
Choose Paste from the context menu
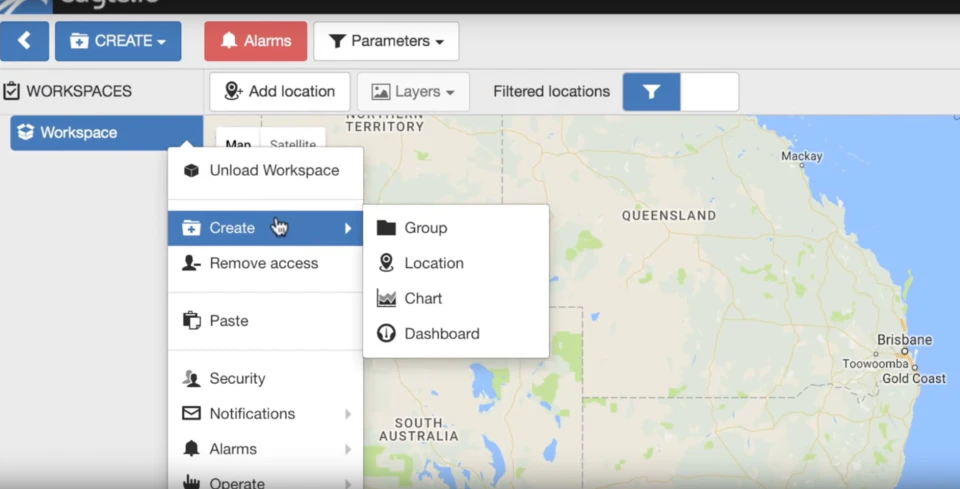(265, 321)
